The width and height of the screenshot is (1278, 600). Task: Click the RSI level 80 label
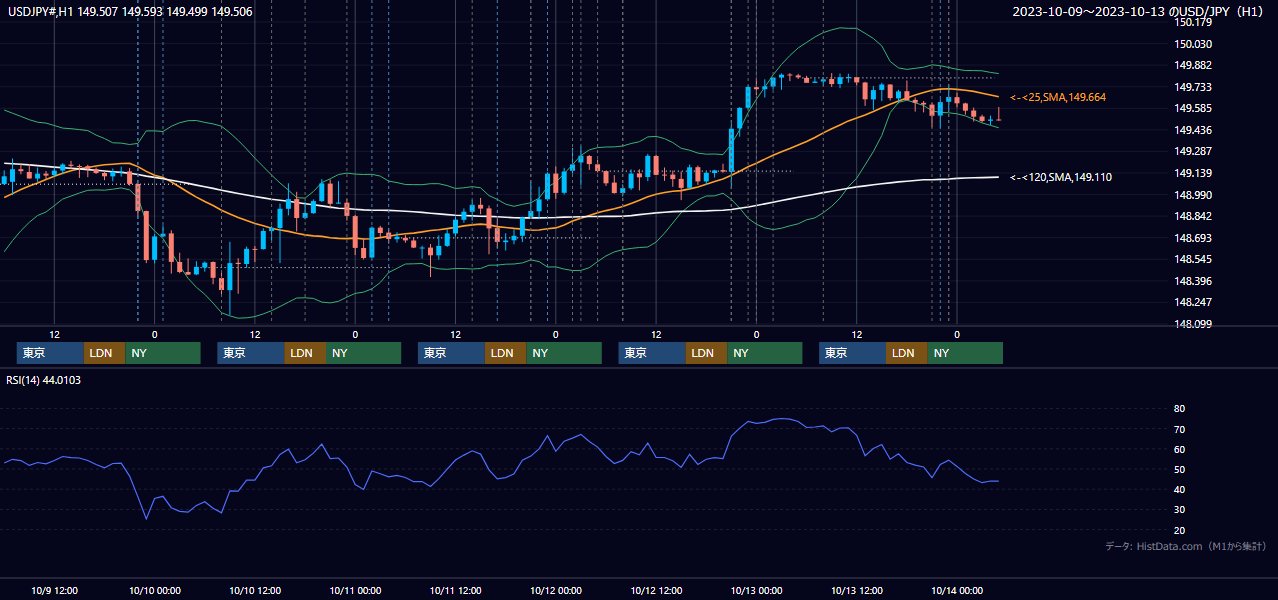click(x=1179, y=409)
